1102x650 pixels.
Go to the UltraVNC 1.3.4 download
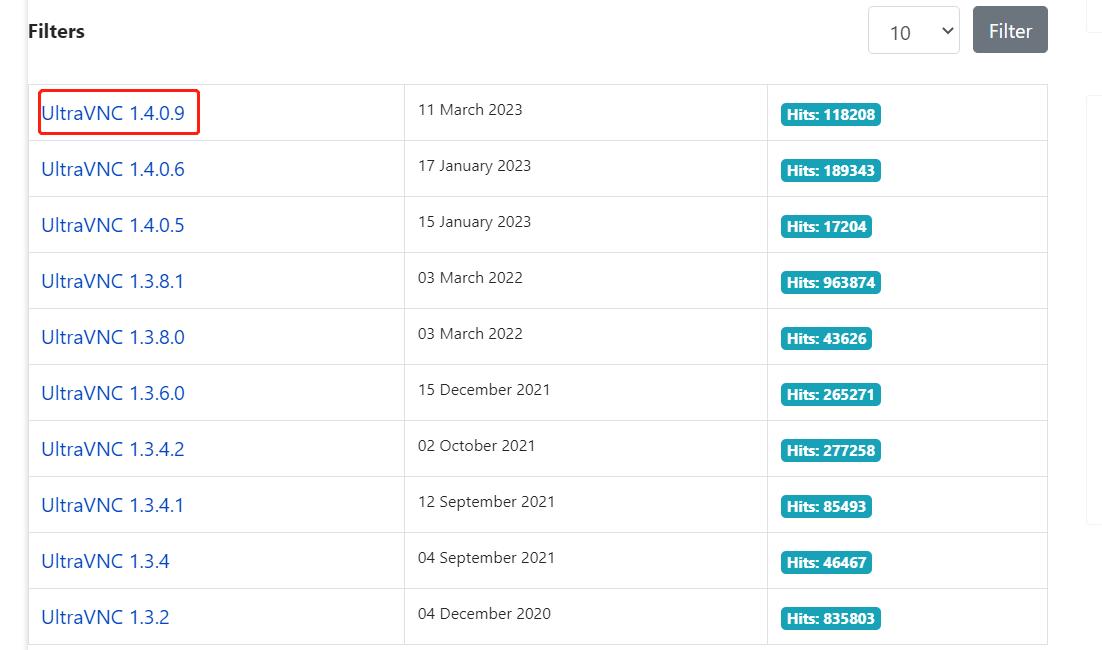[105, 561]
